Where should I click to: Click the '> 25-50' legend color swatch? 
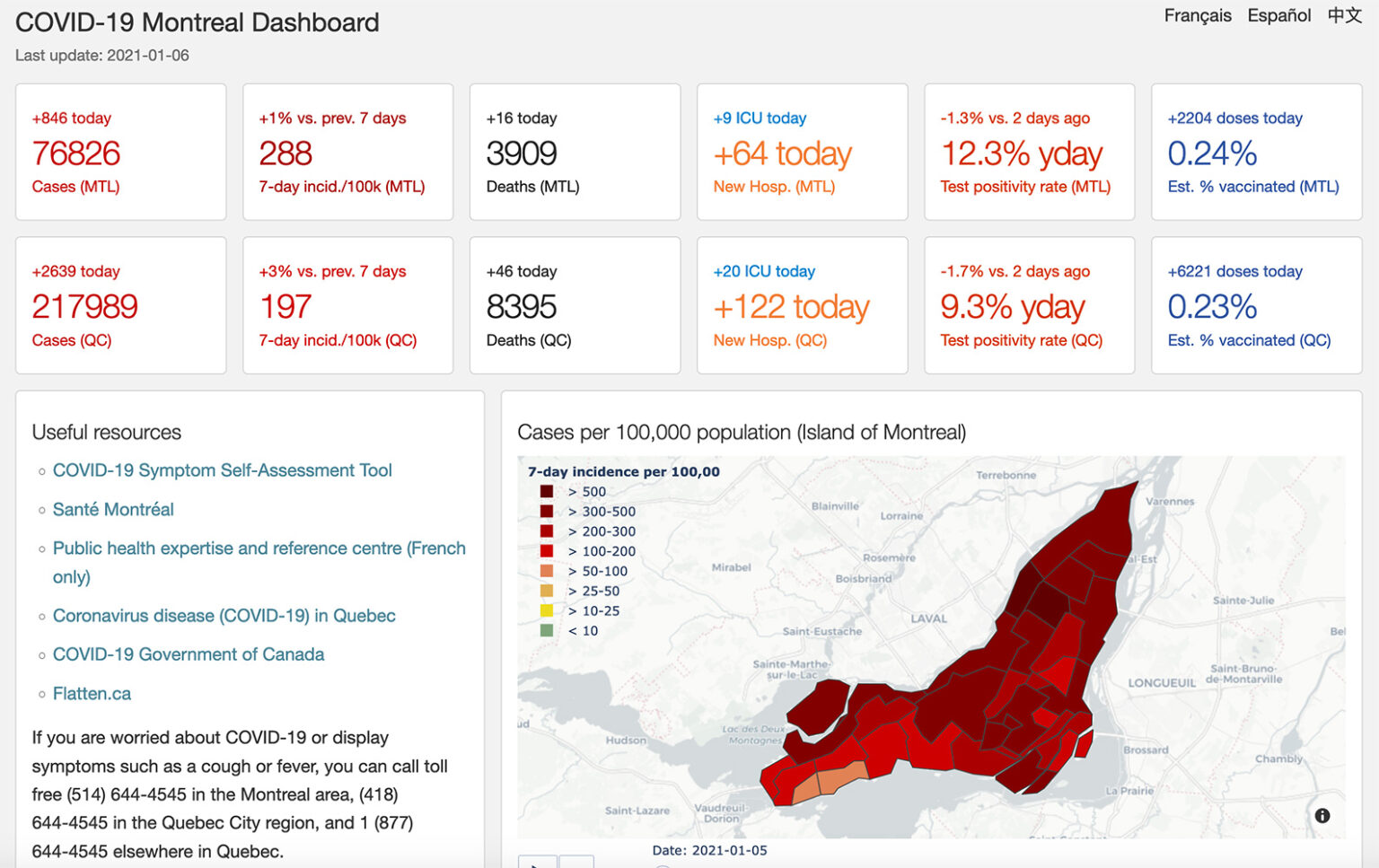point(546,591)
